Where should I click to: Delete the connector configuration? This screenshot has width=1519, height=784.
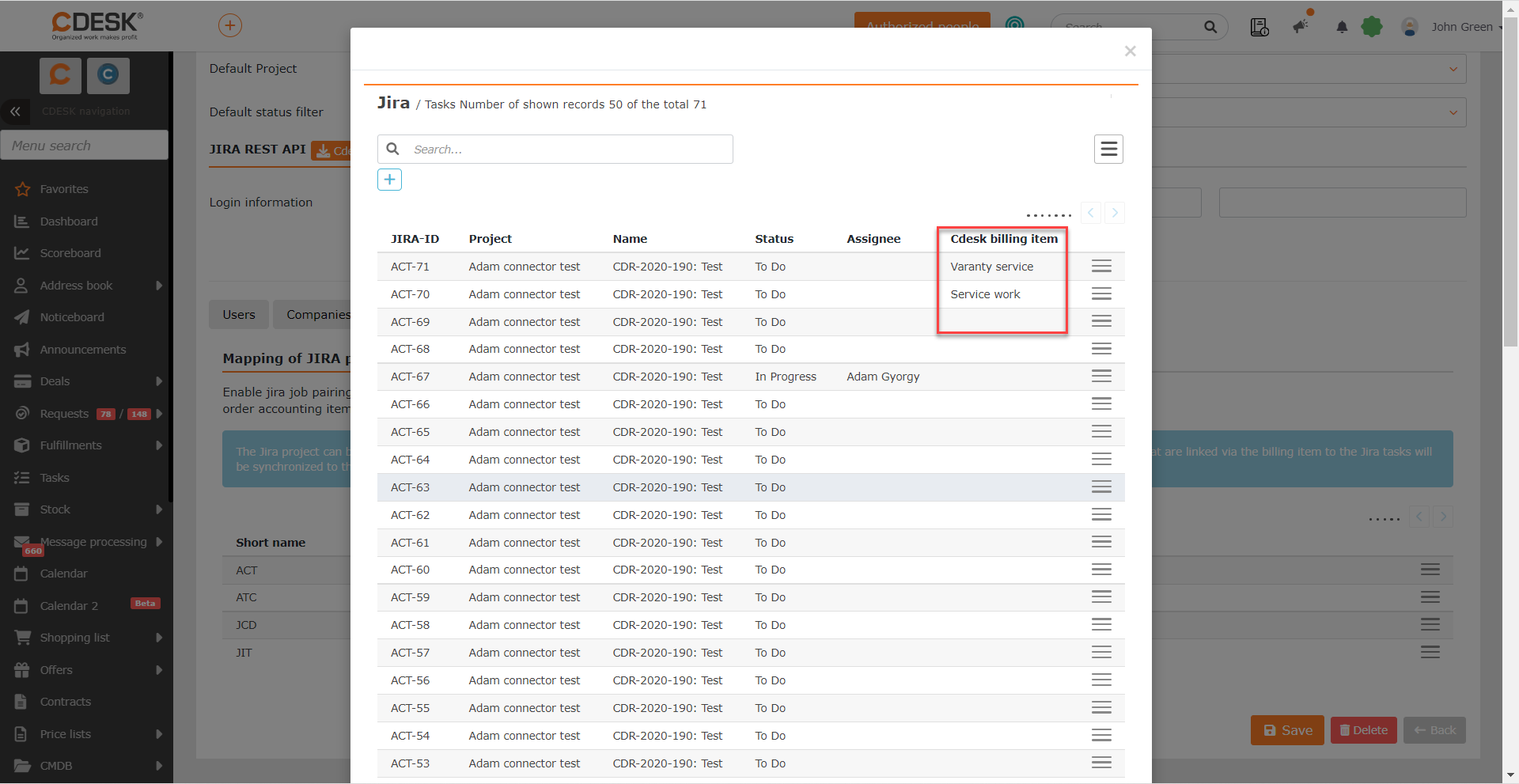click(1364, 730)
